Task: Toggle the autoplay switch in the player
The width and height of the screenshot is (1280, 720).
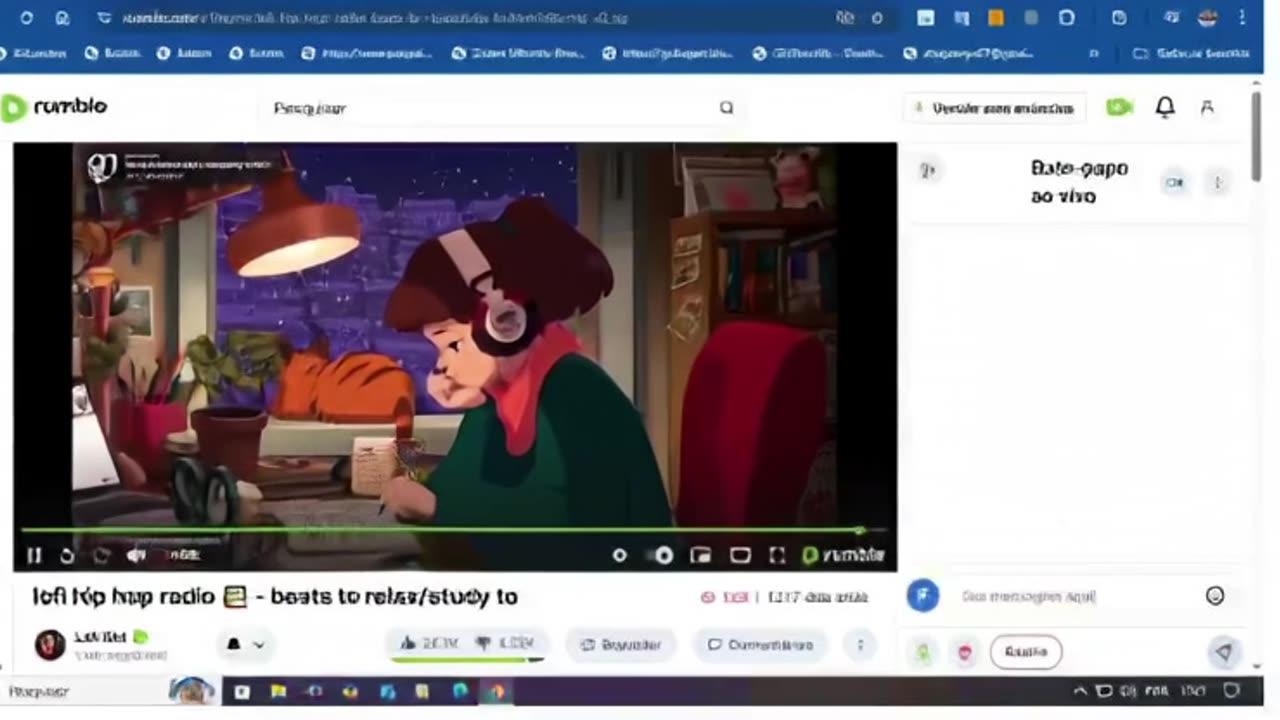Action: click(660, 555)
